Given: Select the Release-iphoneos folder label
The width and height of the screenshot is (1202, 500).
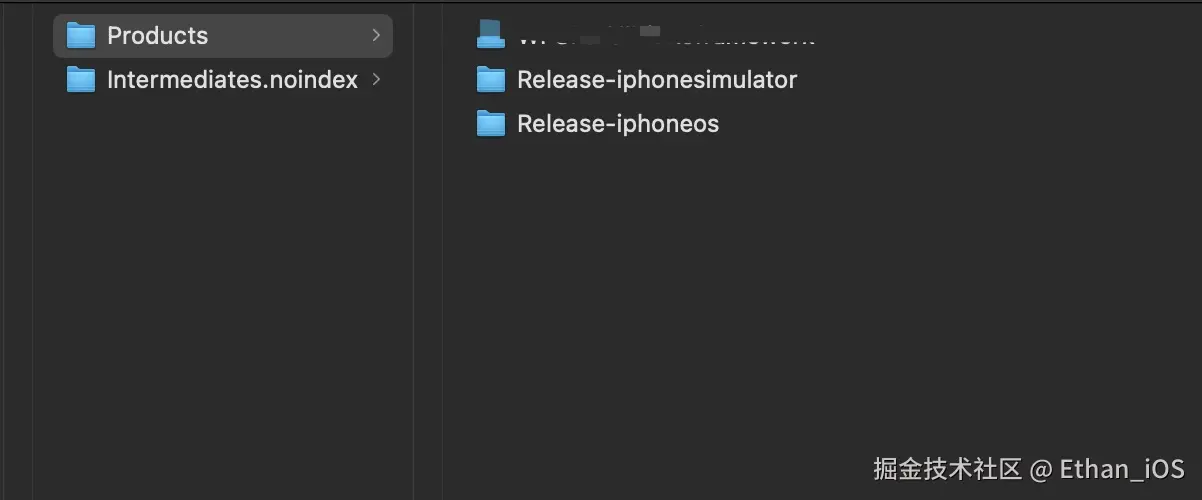Looking at the screenshot, I should tap(617, 124).
